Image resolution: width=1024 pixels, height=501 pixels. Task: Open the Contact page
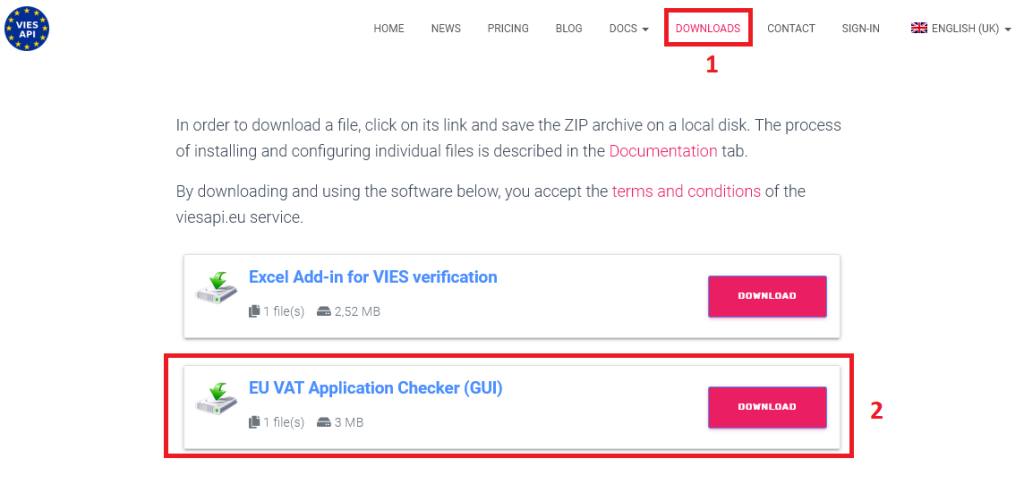791,29
